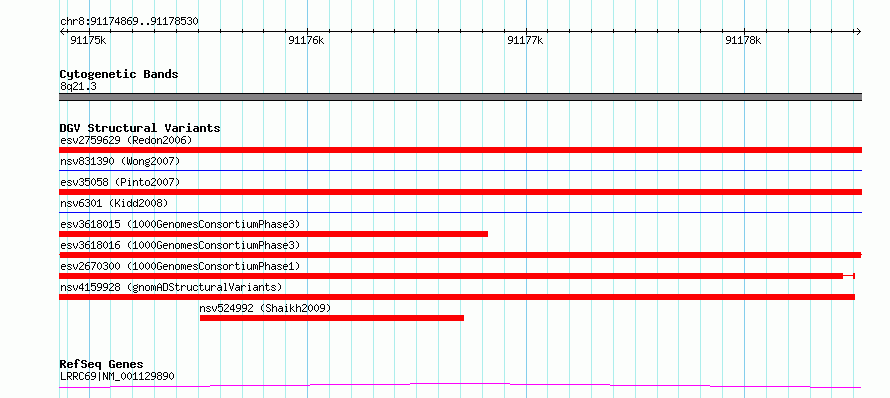This screenshot has width=890, height=398.
Task: Click the right arrowhead of the ruler
Action: click(858, 31)
